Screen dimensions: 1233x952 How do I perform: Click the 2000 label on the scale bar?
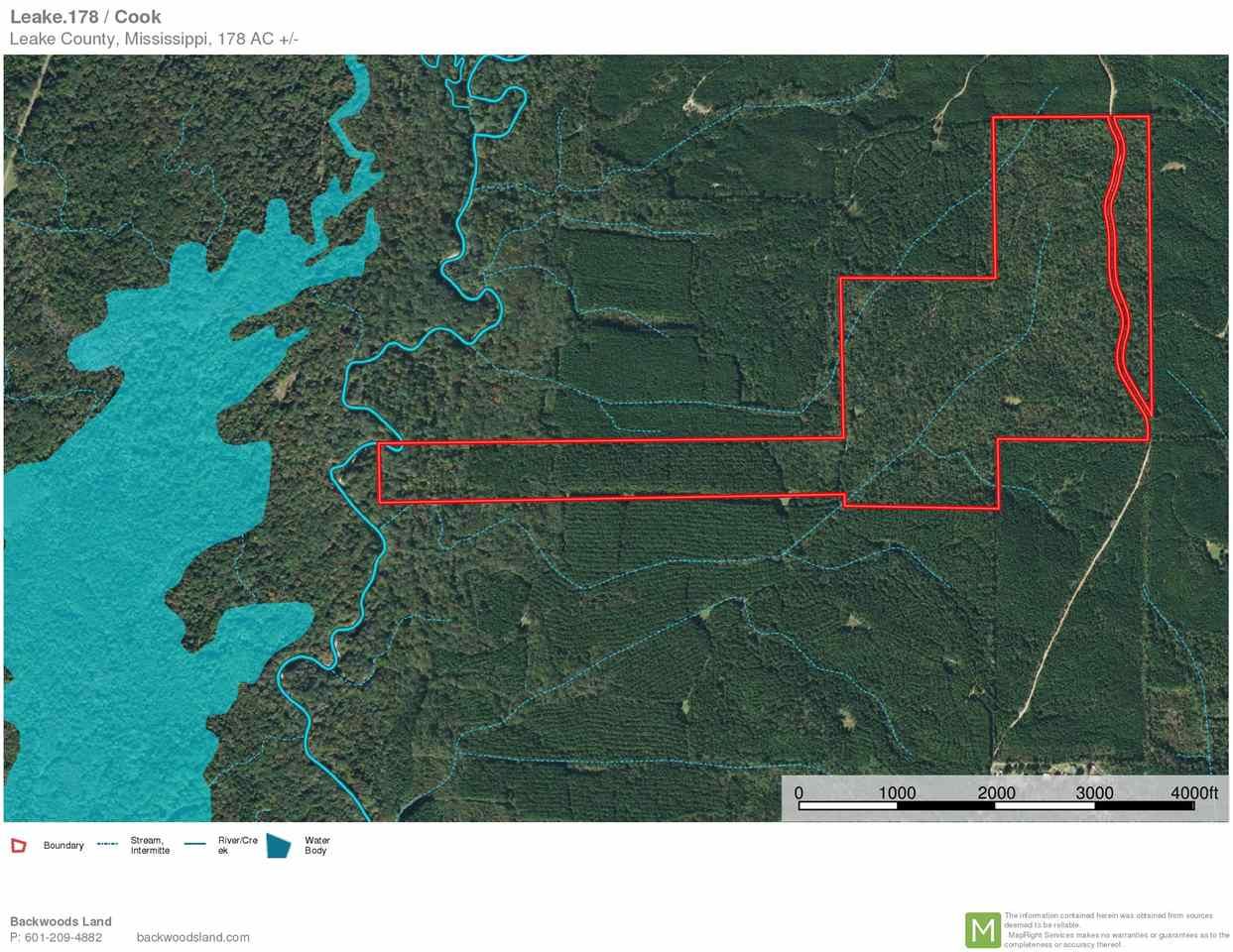coord(996,792)
